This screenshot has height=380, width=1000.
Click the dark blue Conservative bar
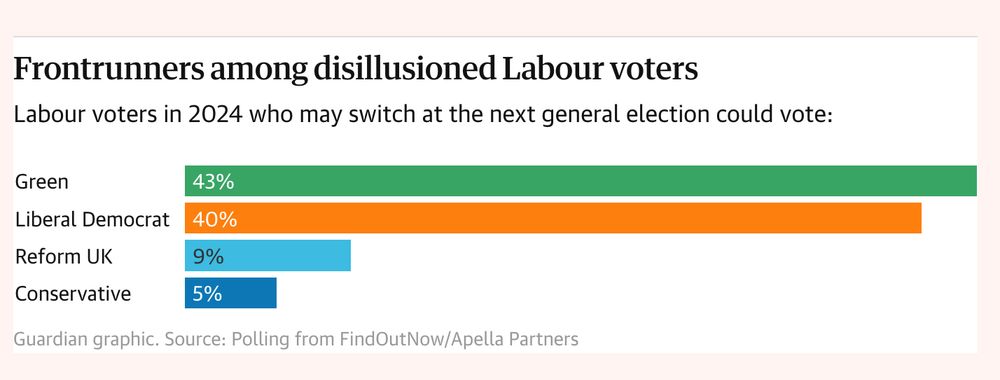(x=231, y=293)
